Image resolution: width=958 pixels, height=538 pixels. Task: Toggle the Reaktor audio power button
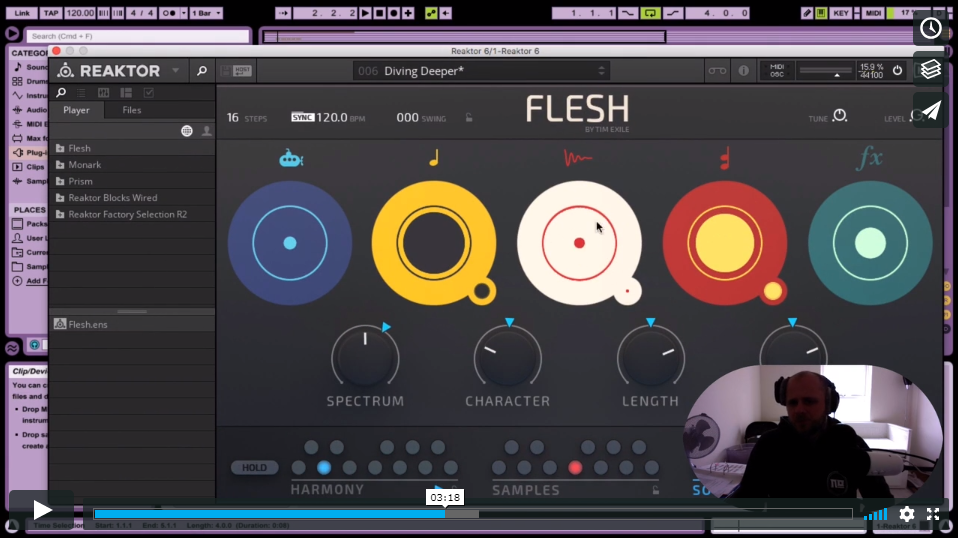[x=897, y=70]
